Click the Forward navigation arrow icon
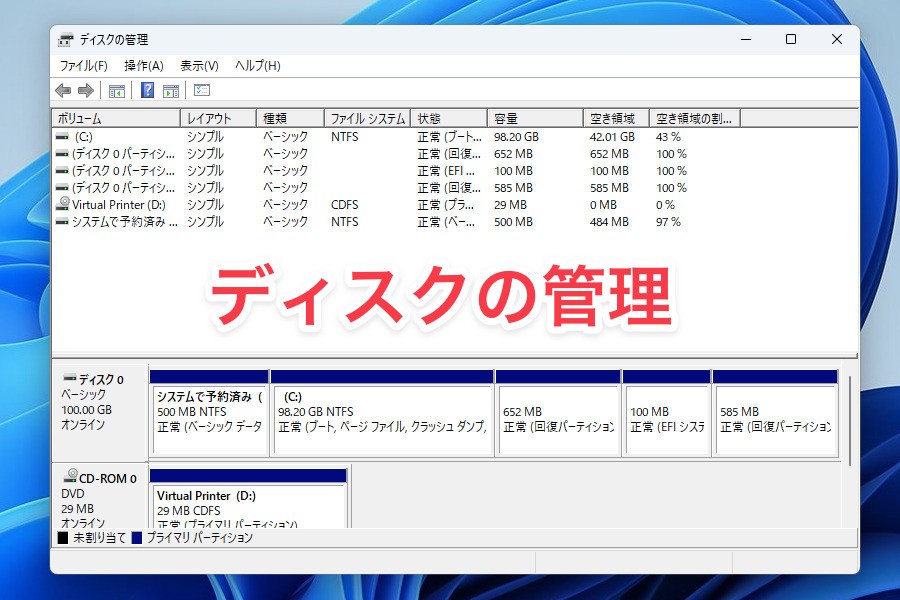Screen dimensions: 900x600 86,90
